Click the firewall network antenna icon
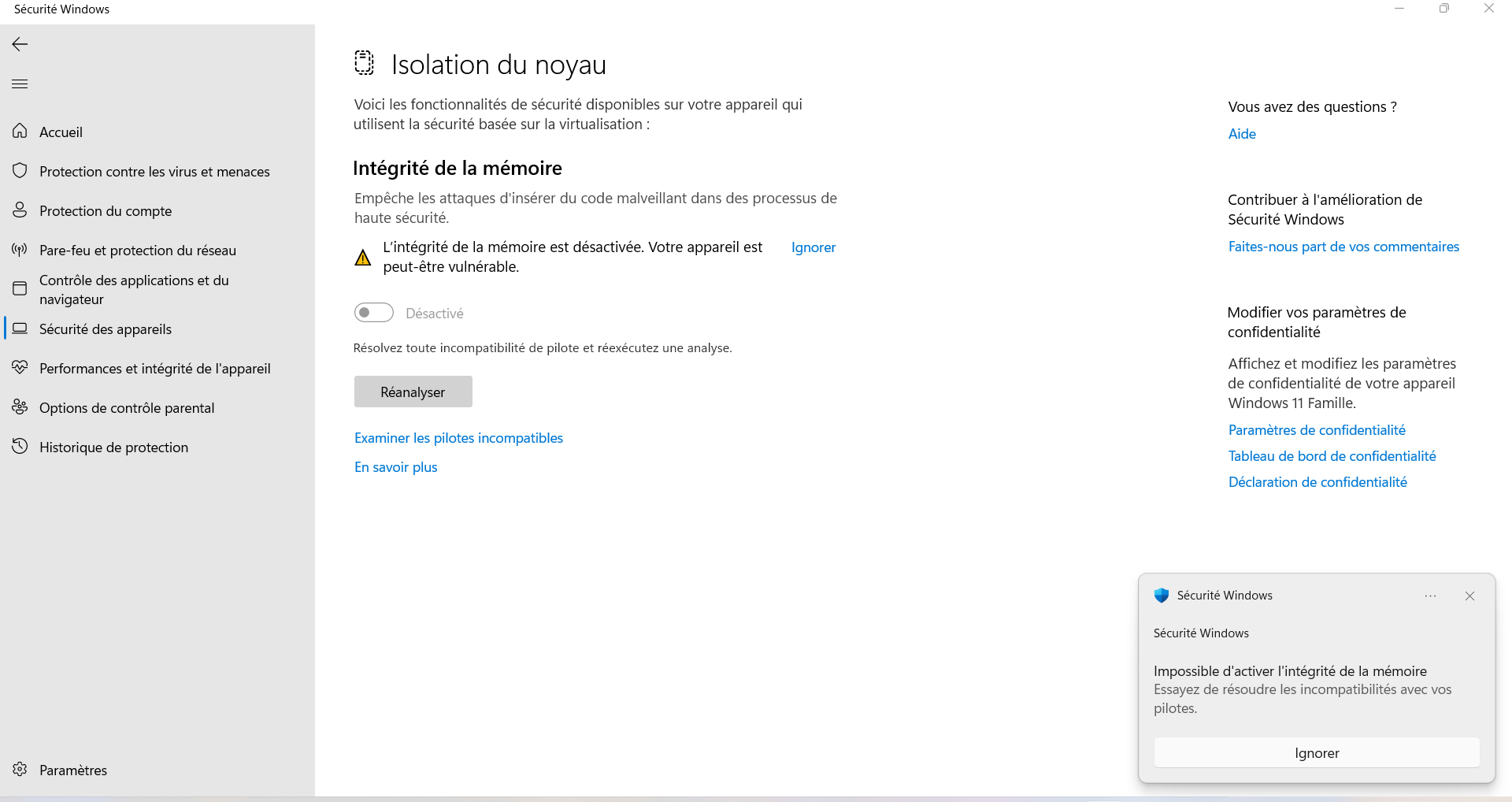Image resolution: width=1512 pixels, height=802 pixels. click(20, 250)
